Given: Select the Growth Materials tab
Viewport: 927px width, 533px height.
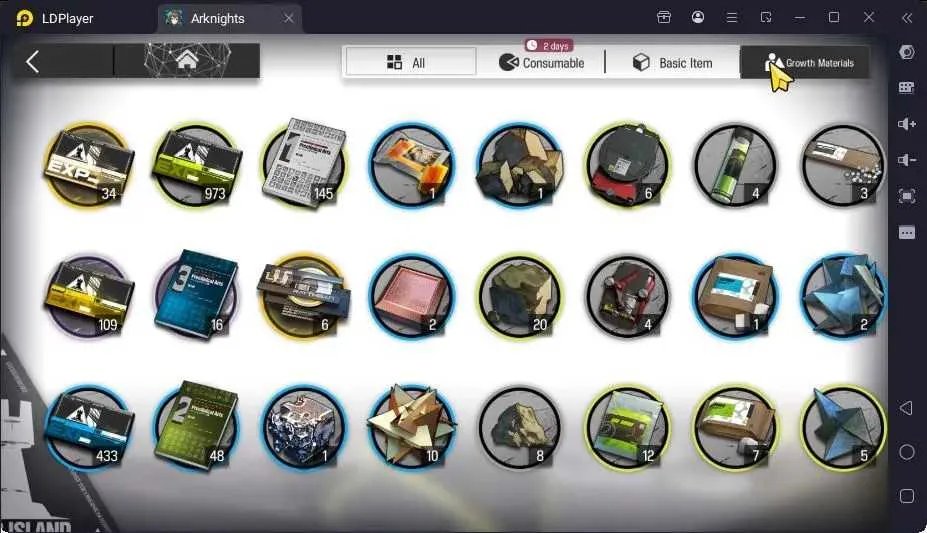Looking at the screenshot, I should 805,62.
